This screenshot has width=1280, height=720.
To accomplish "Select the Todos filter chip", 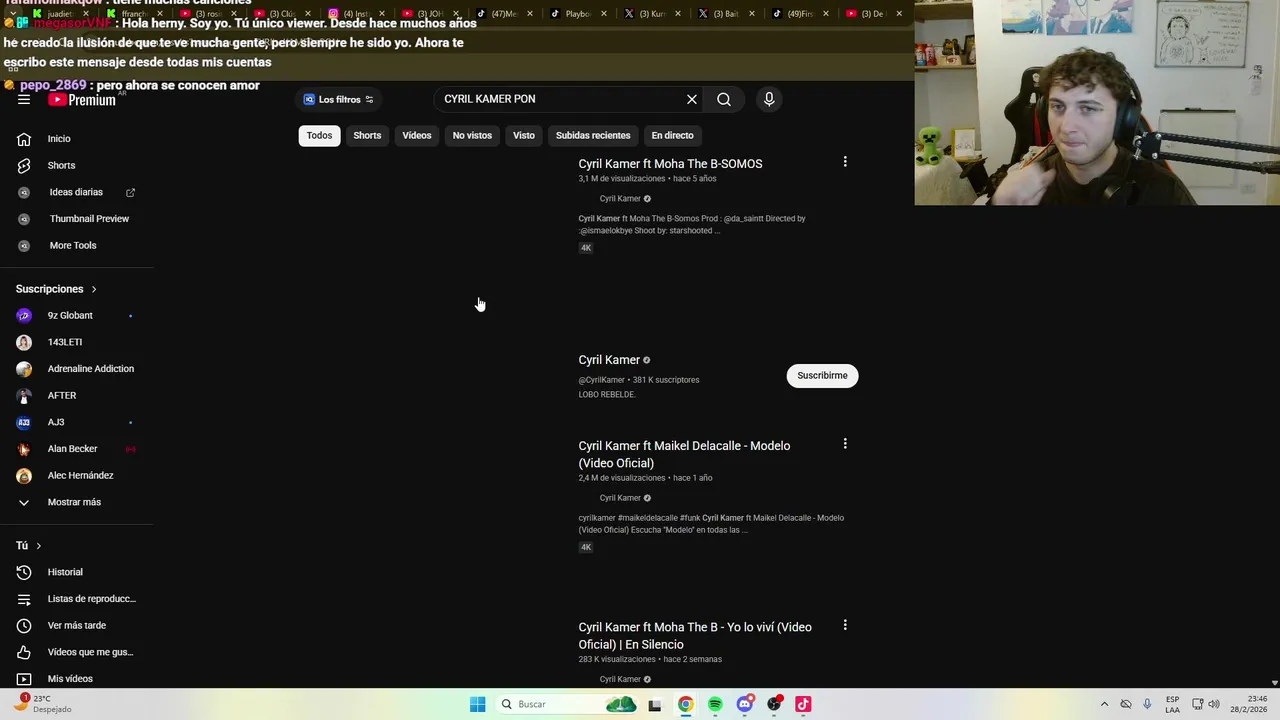I will [319, 135].
